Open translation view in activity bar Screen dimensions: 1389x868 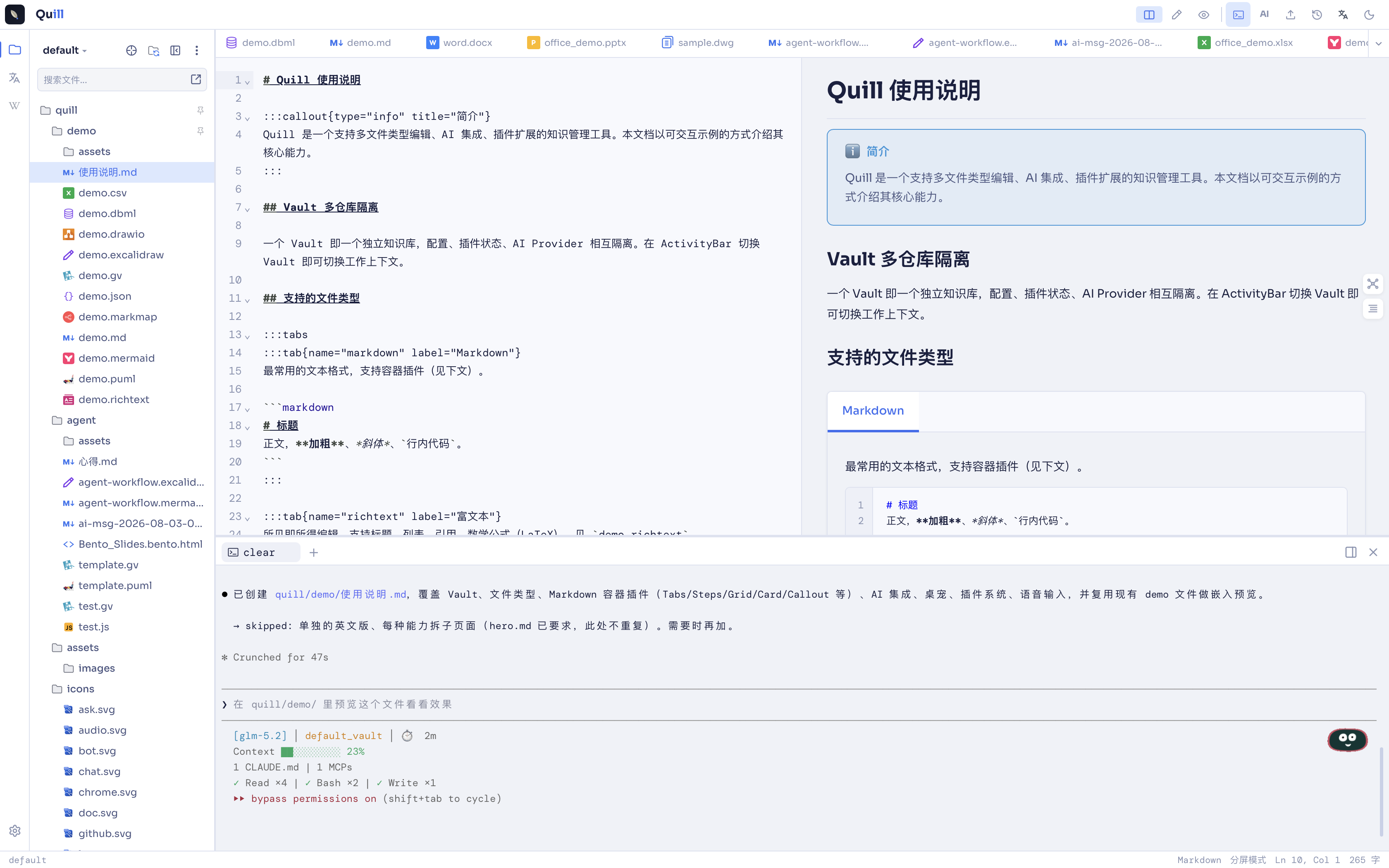15,78
